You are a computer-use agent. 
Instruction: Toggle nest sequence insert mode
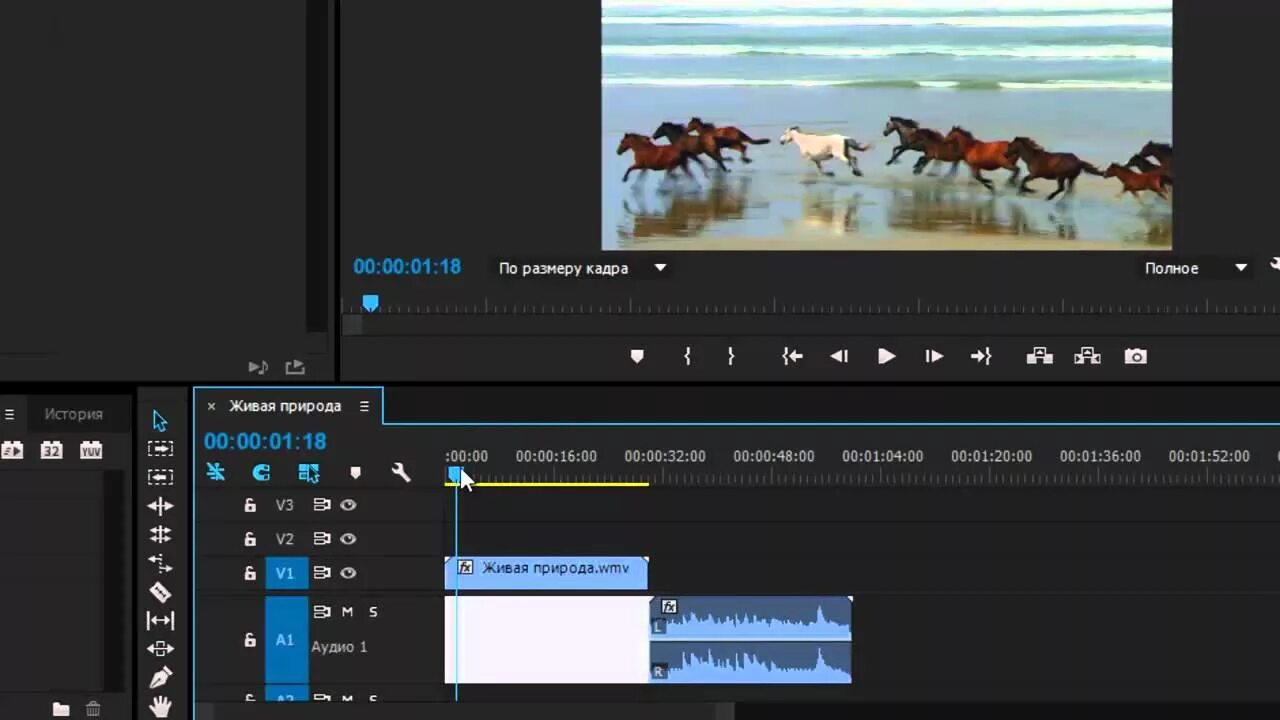coord(216,473)
